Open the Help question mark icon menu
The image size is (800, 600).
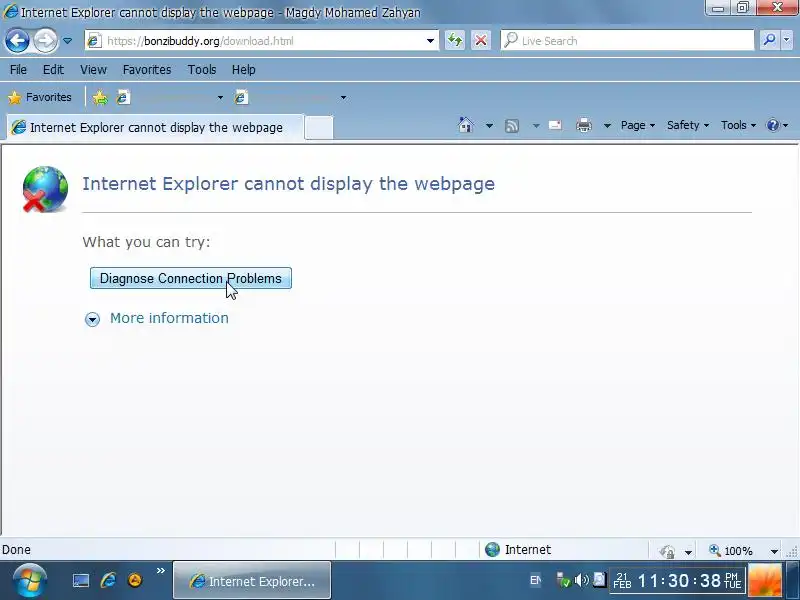coord(778,126)
